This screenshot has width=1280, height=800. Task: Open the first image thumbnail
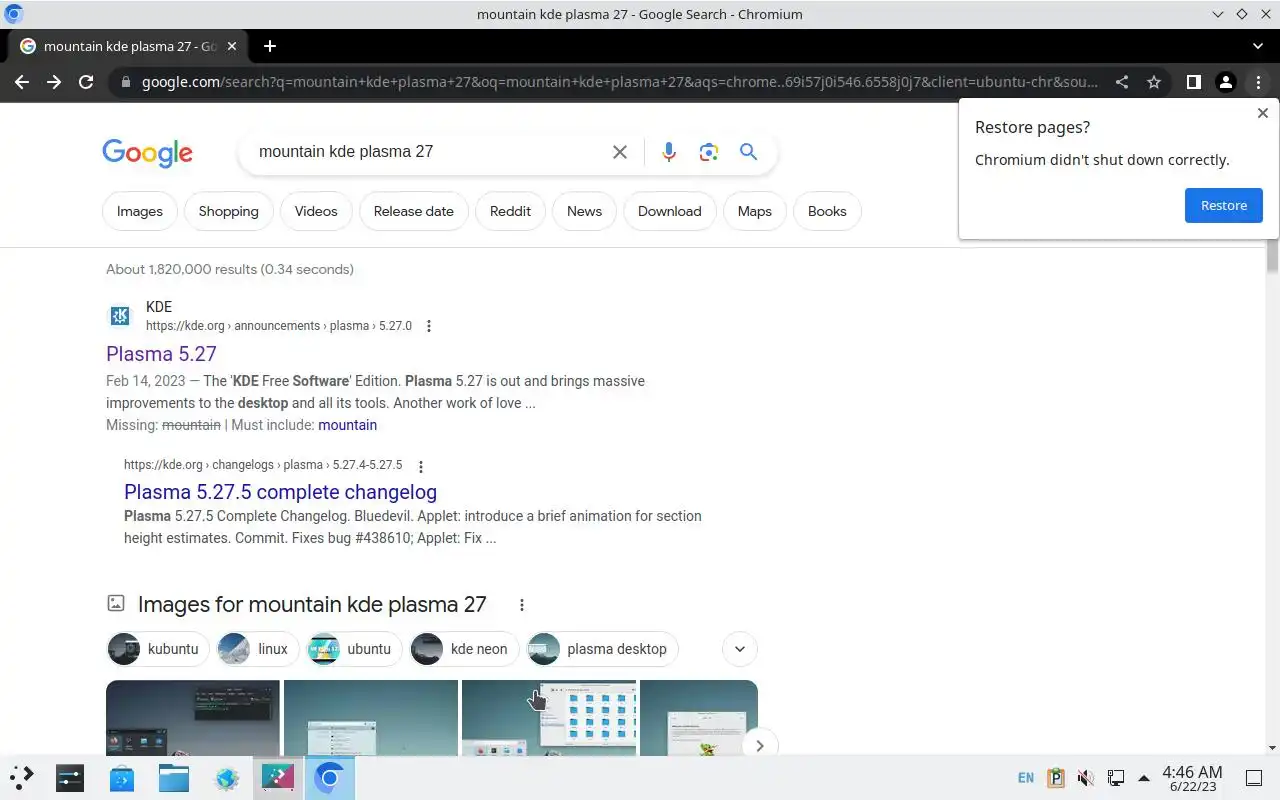tap(193, 718)
